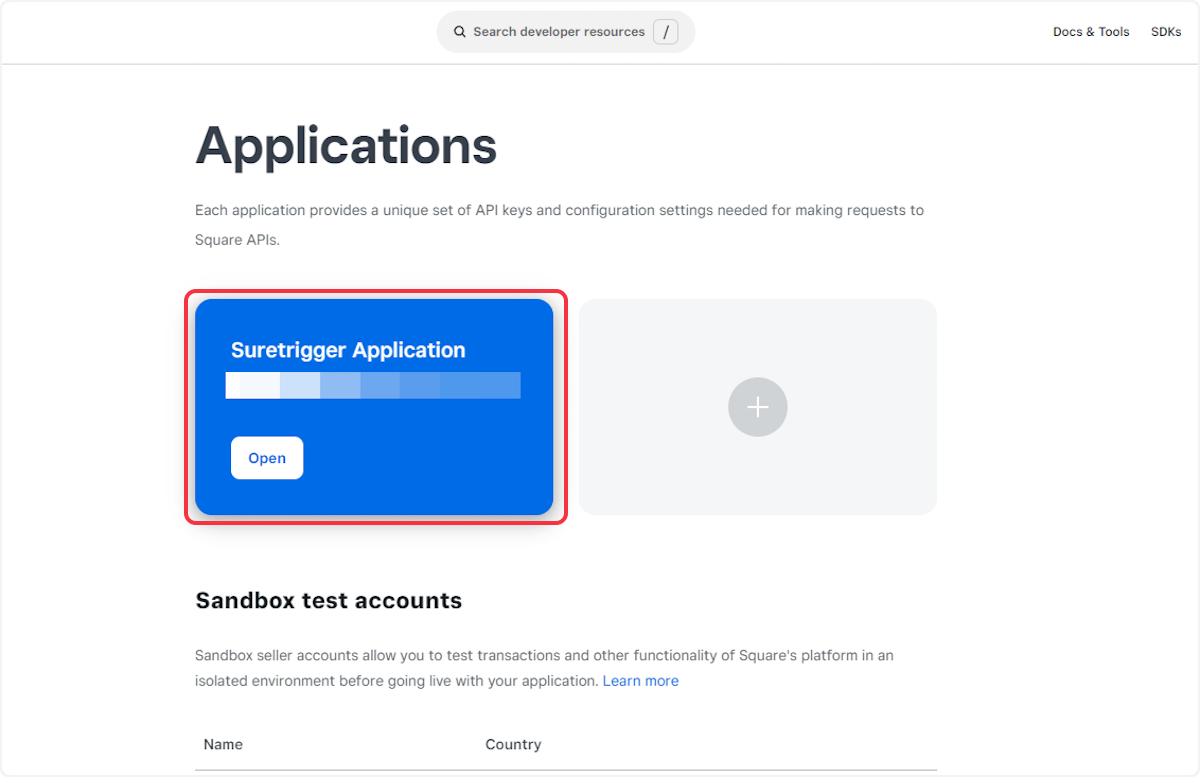1200x777 pixels.
Task: Click the Suretrigger Application title text
Action: 347,350
